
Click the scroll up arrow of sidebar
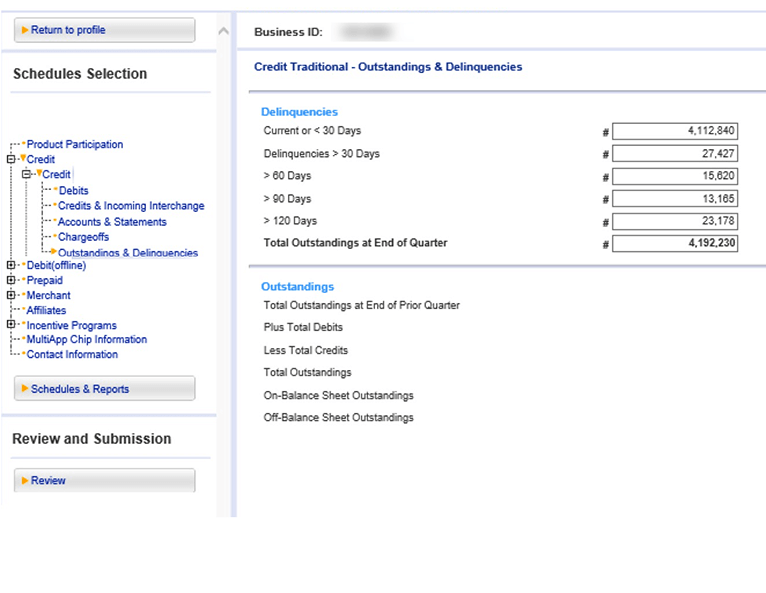click(223, 31)
